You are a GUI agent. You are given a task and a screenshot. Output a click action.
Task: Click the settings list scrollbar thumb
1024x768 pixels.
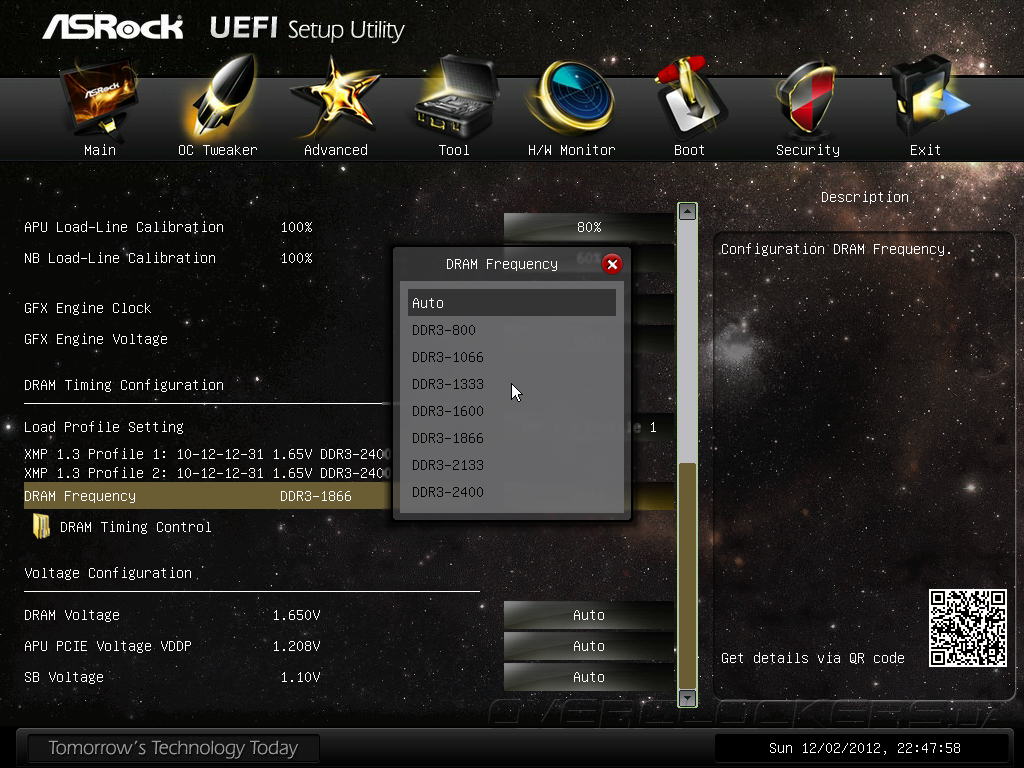pos(687,575)
